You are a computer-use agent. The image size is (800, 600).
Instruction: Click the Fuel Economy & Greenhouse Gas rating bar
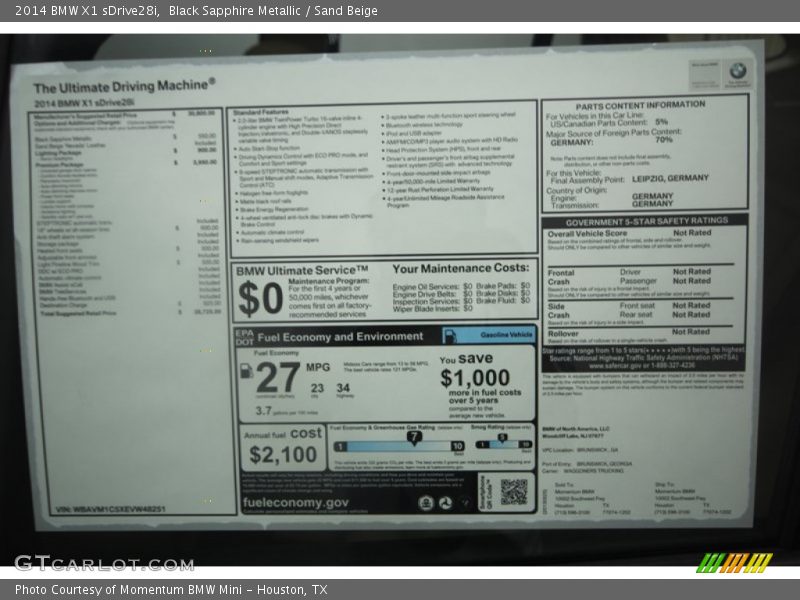[399, 446]
